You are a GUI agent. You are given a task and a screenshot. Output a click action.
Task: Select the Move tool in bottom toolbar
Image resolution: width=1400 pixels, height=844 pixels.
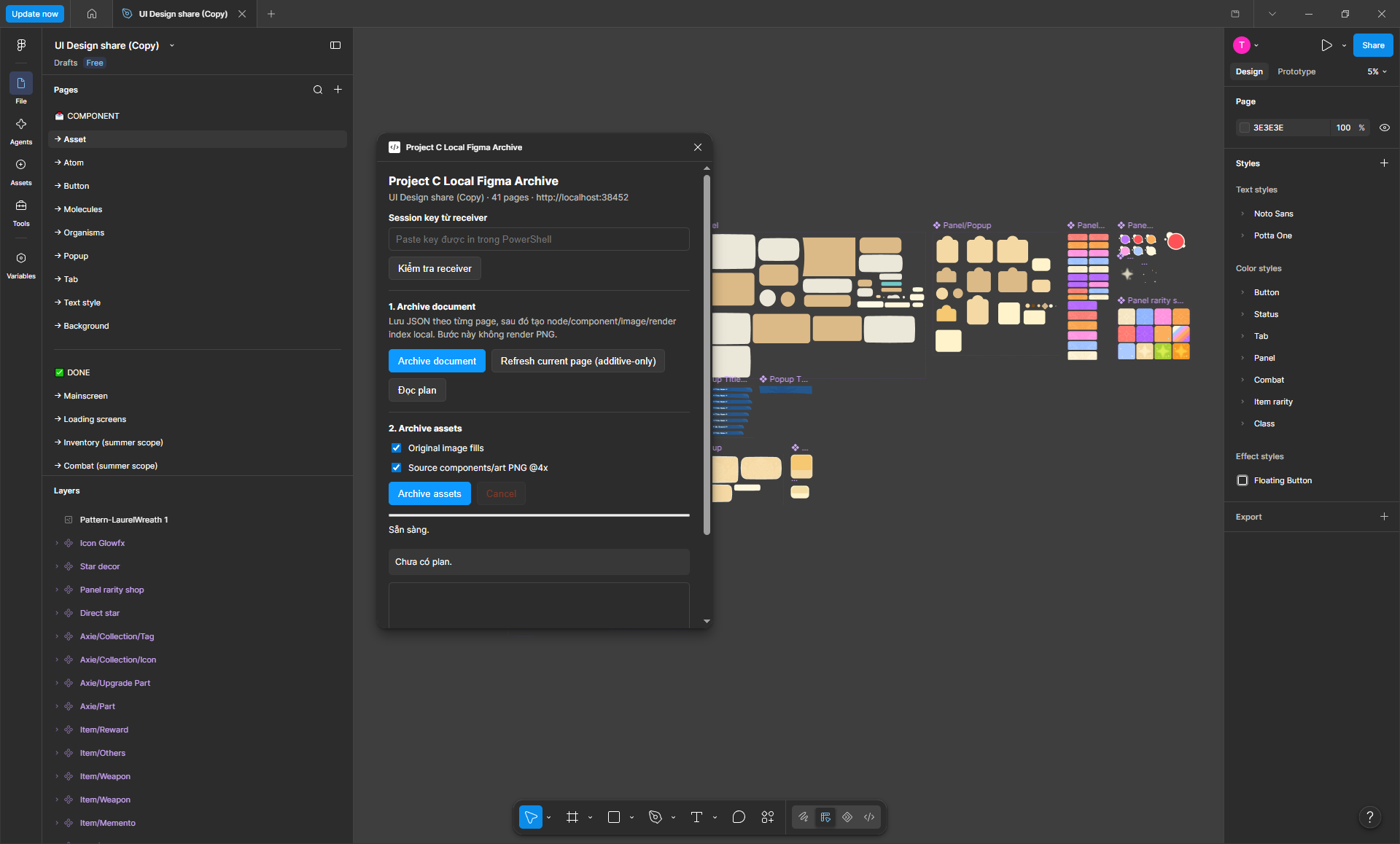pos(531,817)
